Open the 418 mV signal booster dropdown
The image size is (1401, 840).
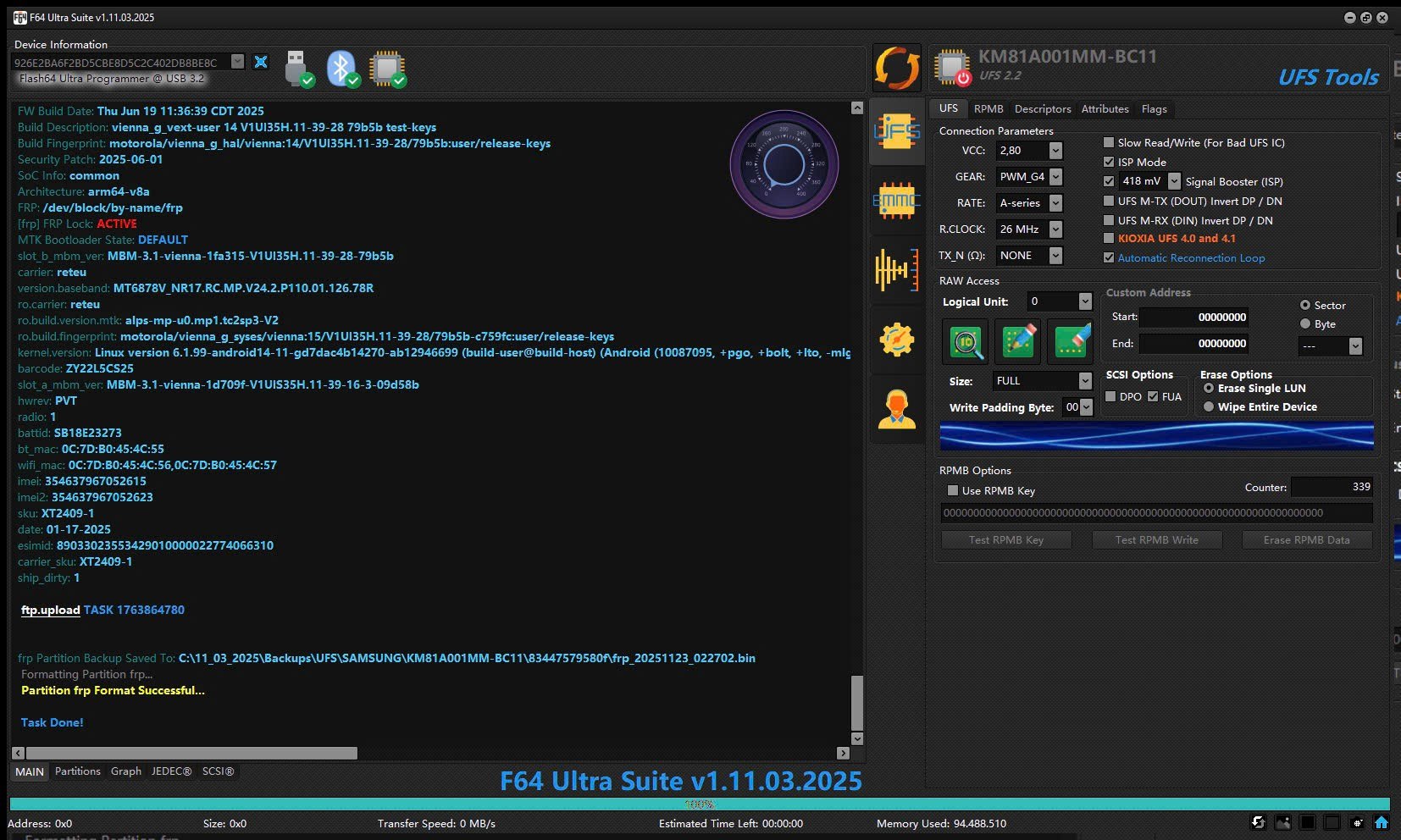(1174, 181)
